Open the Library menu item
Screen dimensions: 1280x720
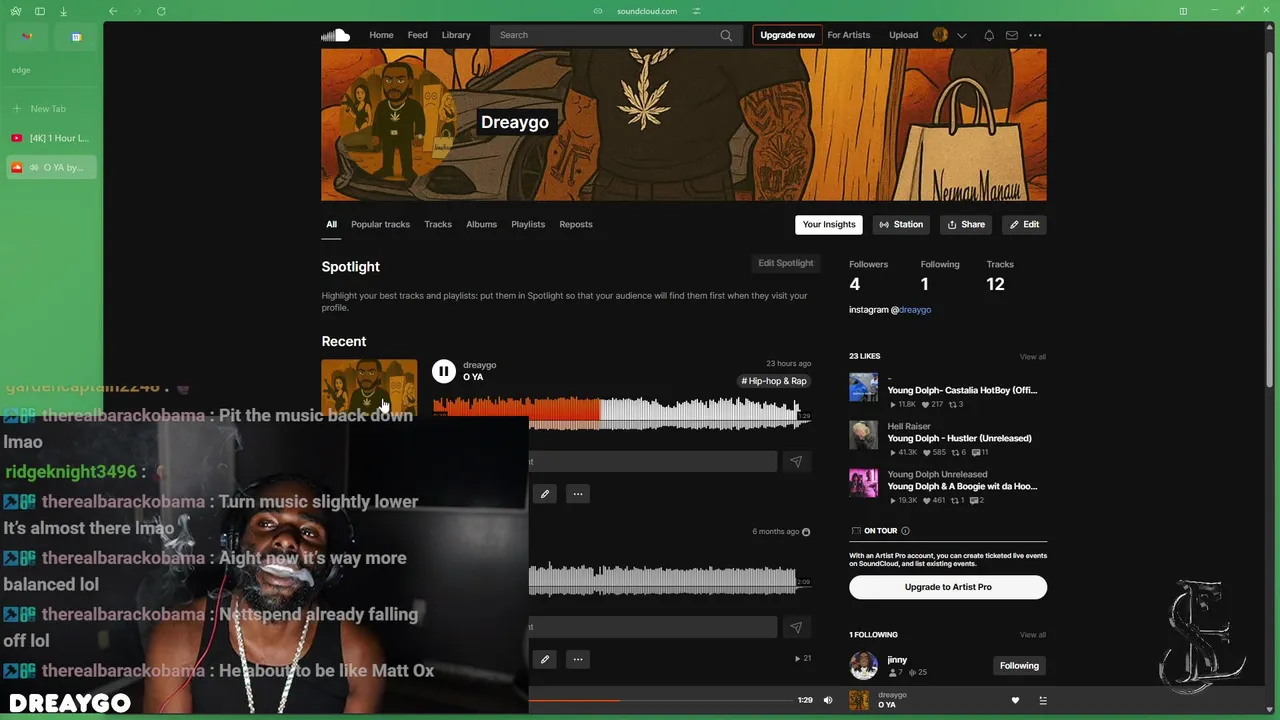tap(456, 35)
